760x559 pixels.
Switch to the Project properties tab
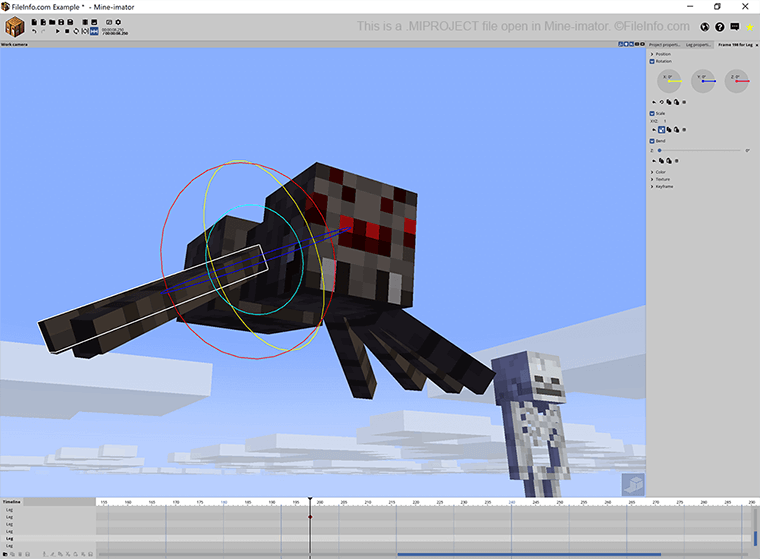point(664,45)
